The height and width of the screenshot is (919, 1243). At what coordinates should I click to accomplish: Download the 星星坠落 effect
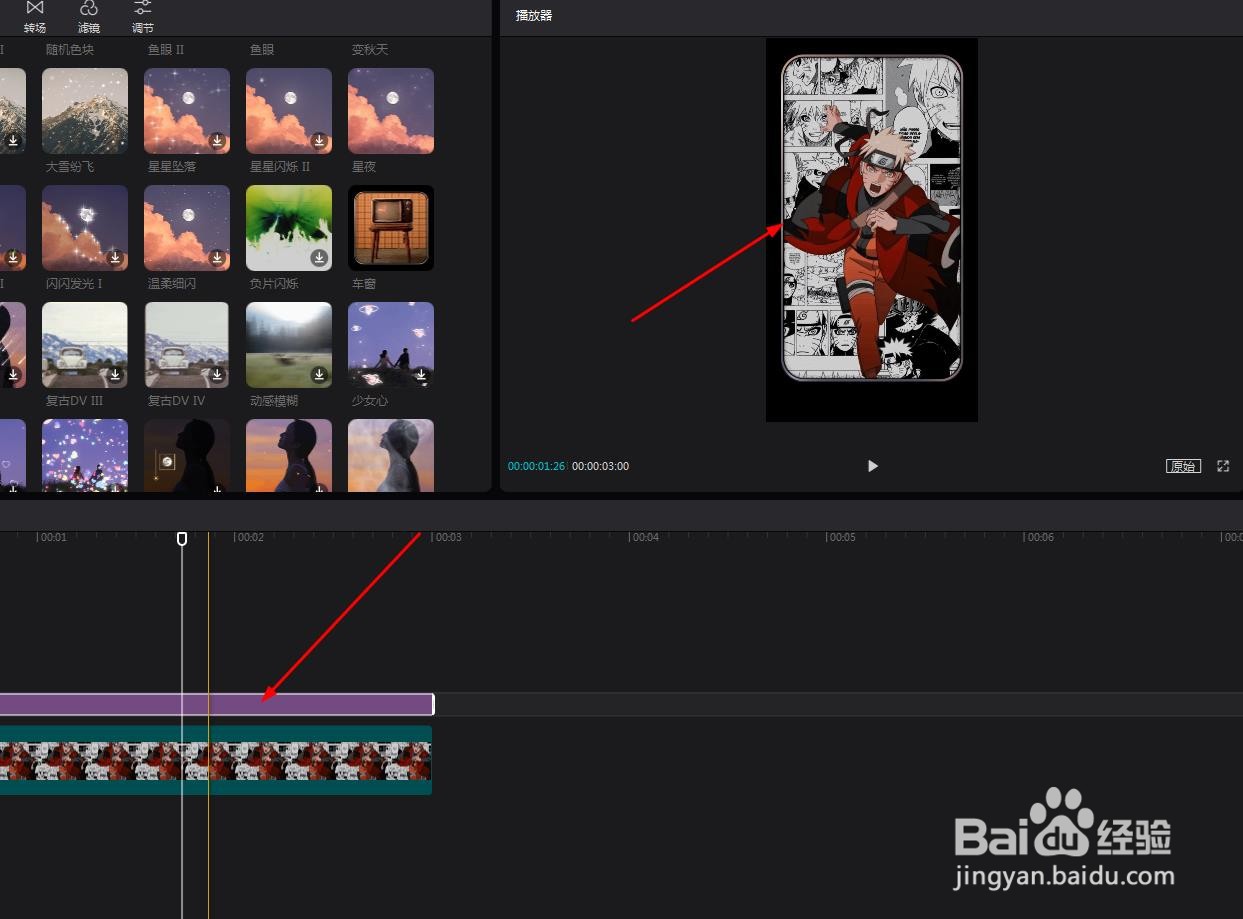click(217, 141)
